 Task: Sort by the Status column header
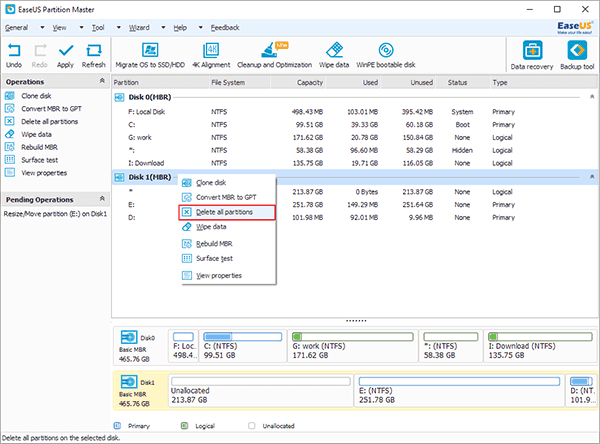(x=463, y=82)
